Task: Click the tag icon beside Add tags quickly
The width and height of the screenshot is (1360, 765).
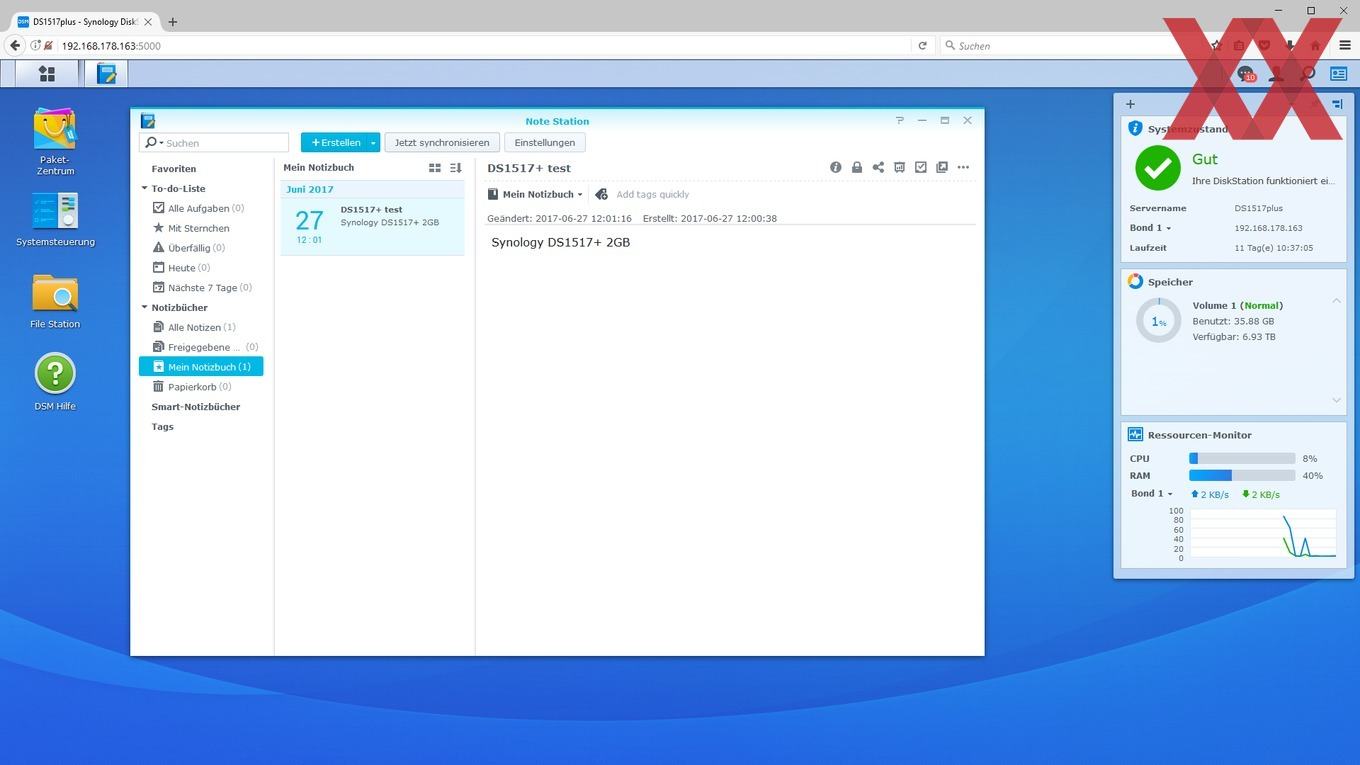Action: click(x=601, y=194)
